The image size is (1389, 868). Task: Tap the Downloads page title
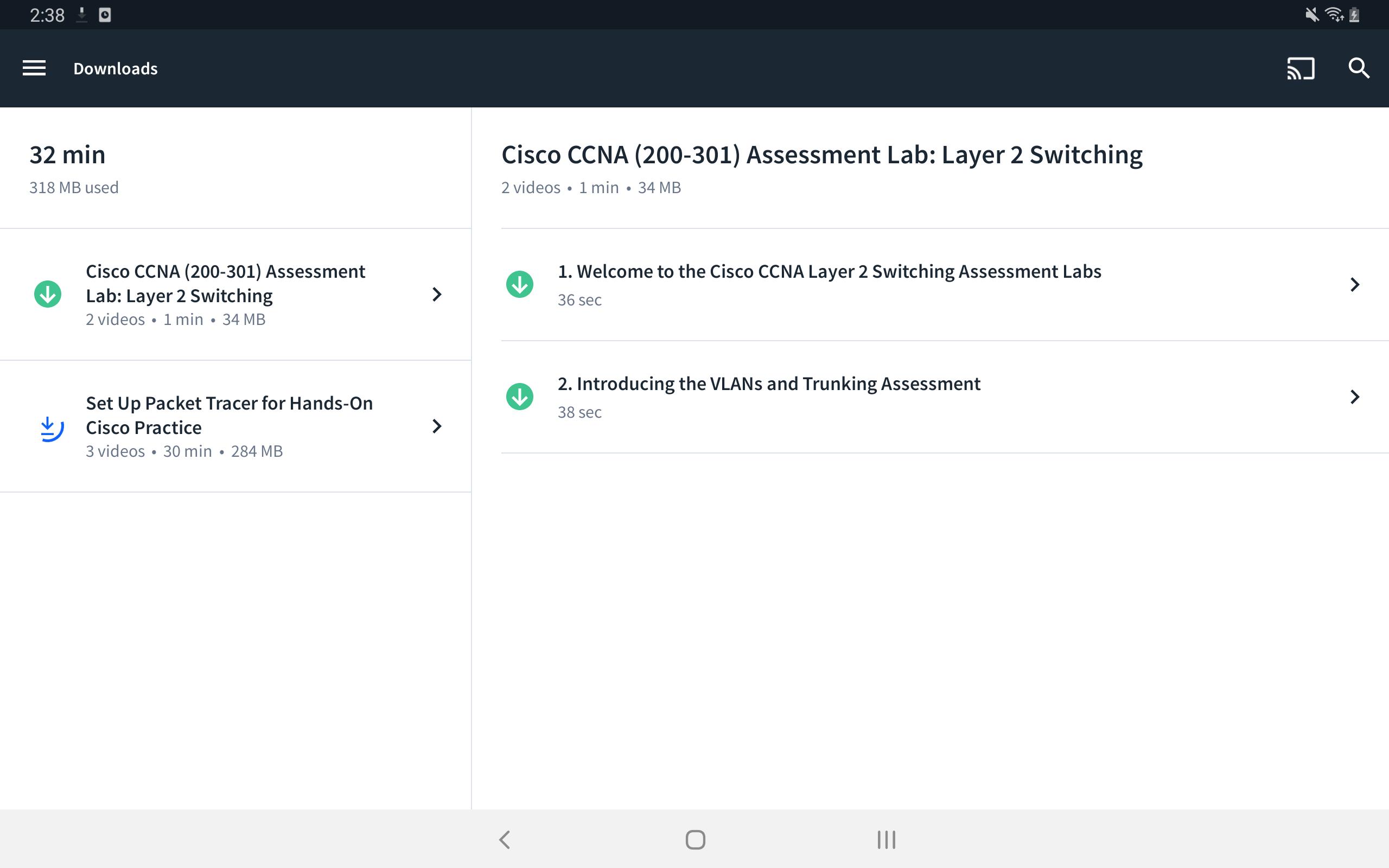point(116,69)
